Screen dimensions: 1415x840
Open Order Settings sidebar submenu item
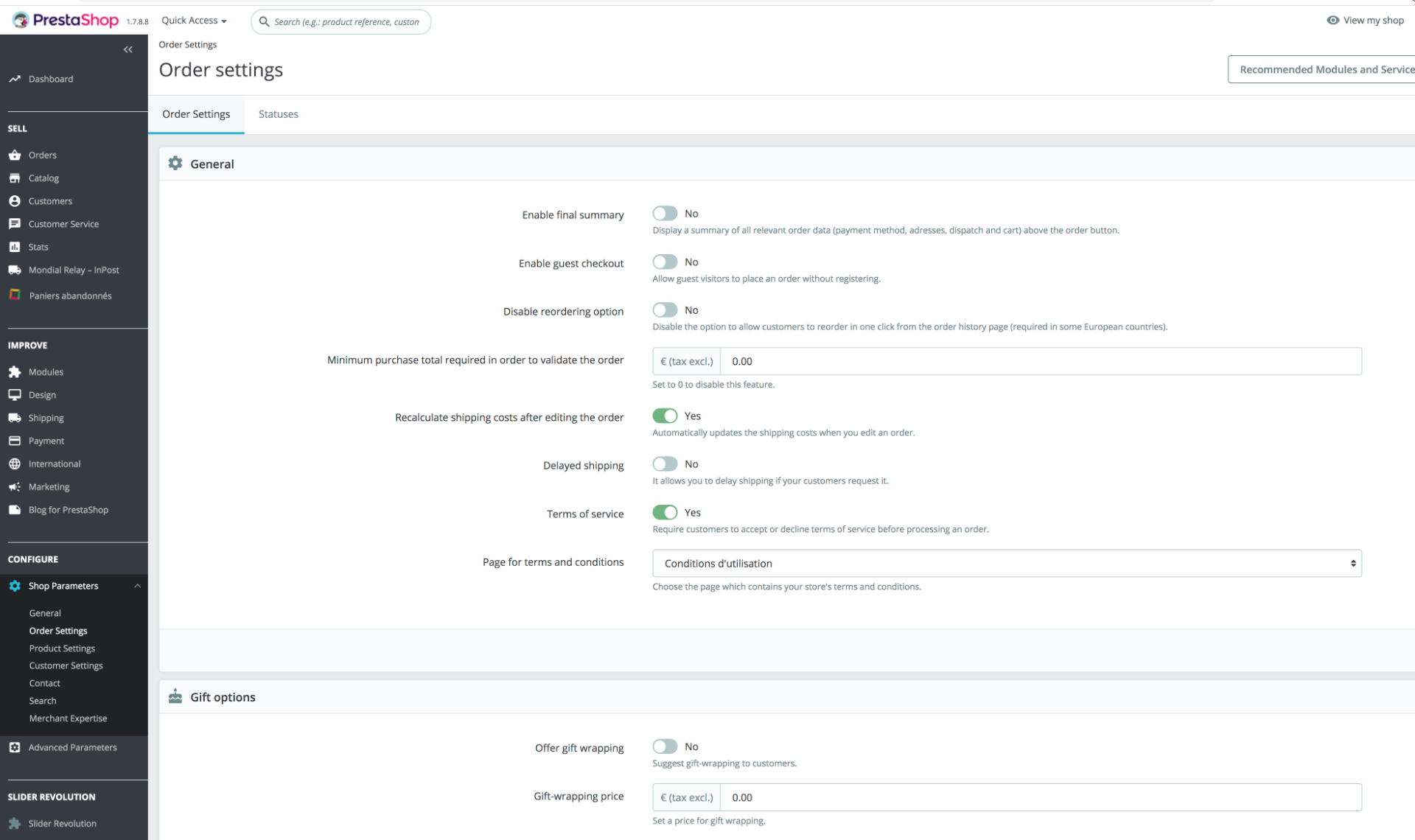(x=58, y=631)
